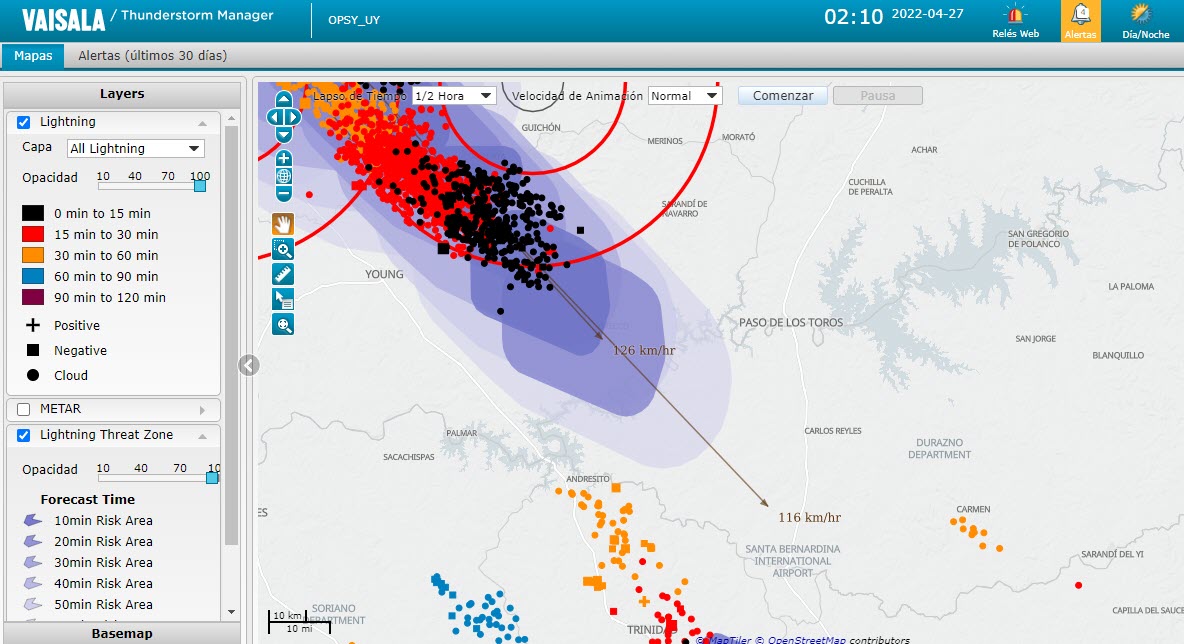Open the Velocidad de Animación dropdown

point(685,96)
